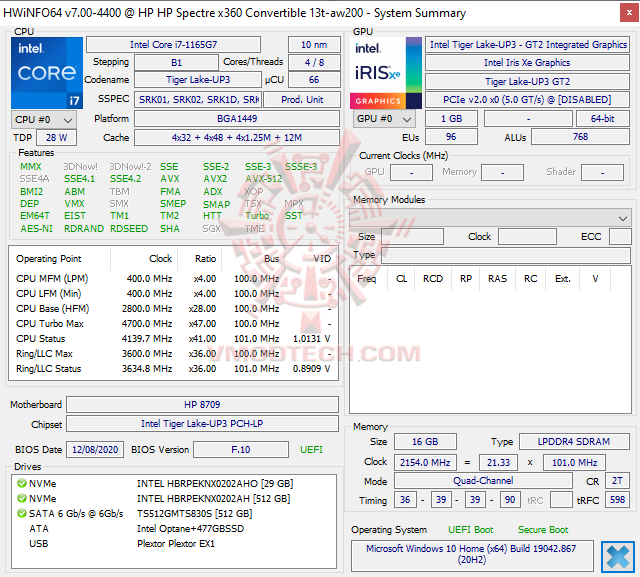Click the GPU memory 1 GB field
Screen dimensions: 640x577
coord(451,119)
